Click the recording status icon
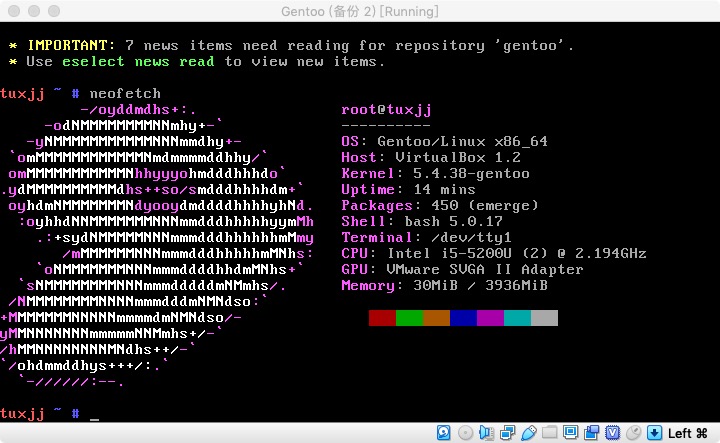 (x=591, y=433)
